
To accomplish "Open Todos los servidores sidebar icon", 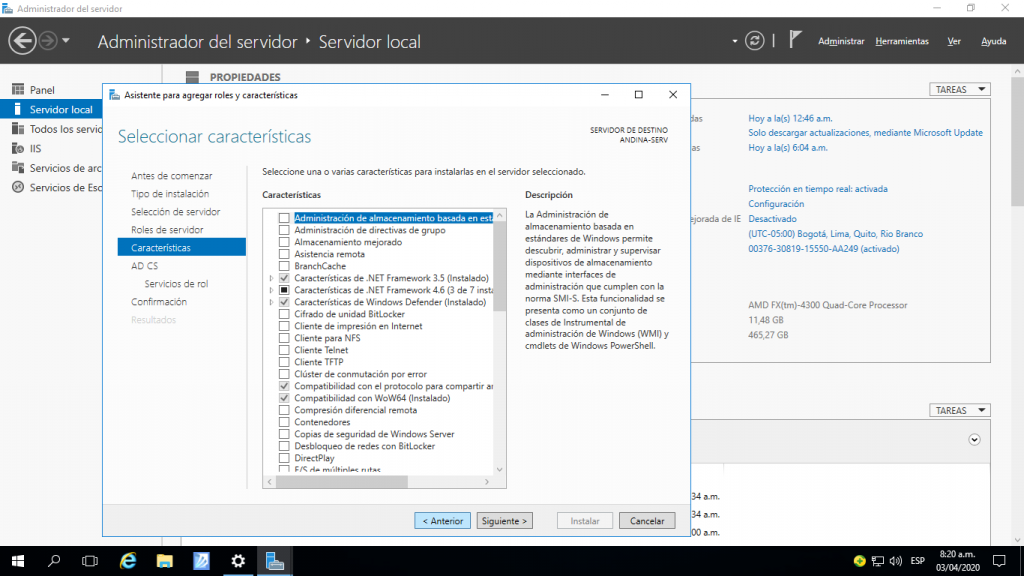I will [x=18, y=129].
